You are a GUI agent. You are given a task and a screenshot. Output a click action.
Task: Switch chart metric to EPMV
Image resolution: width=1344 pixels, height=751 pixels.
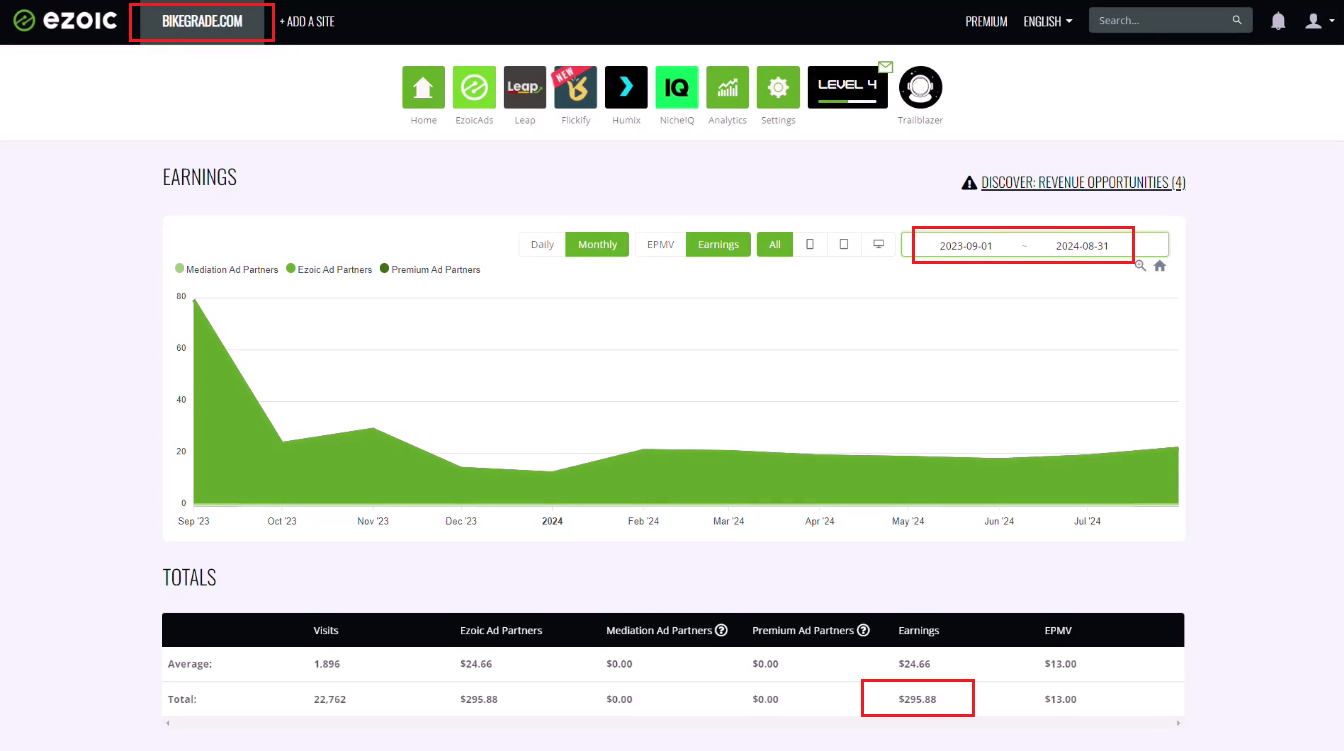[660, 244]
